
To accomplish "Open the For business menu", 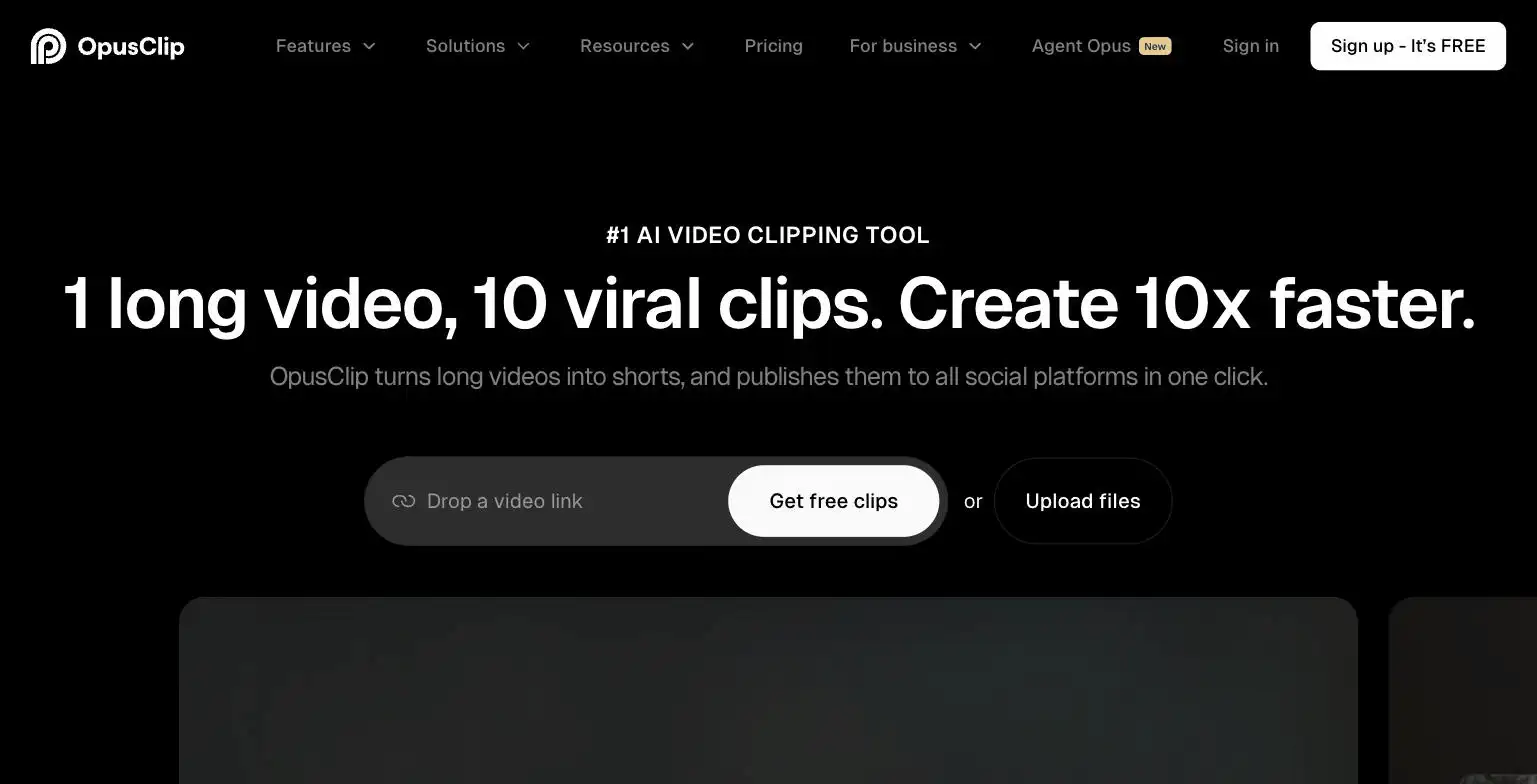I will pyautogui.click(x=916, y=46).
